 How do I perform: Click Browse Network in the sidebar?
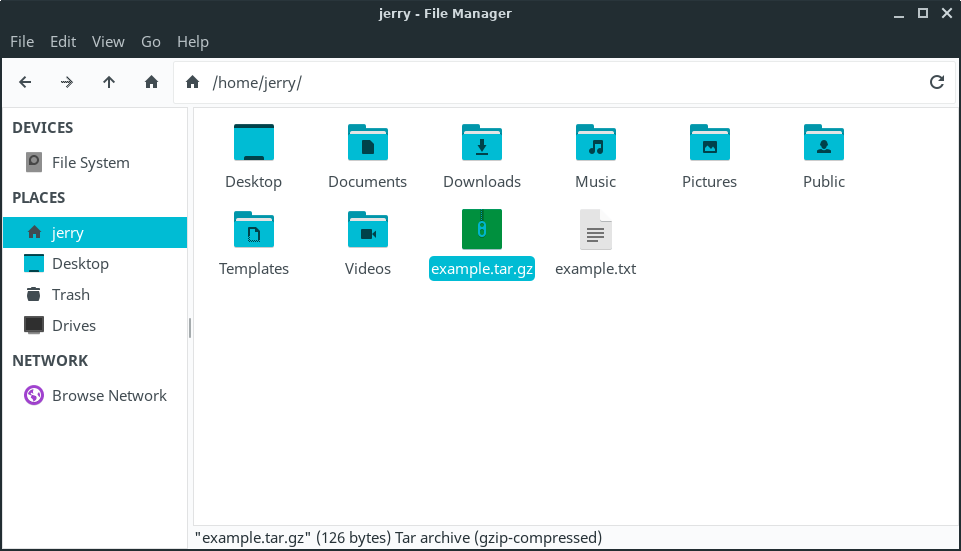(x=109, y=395)
